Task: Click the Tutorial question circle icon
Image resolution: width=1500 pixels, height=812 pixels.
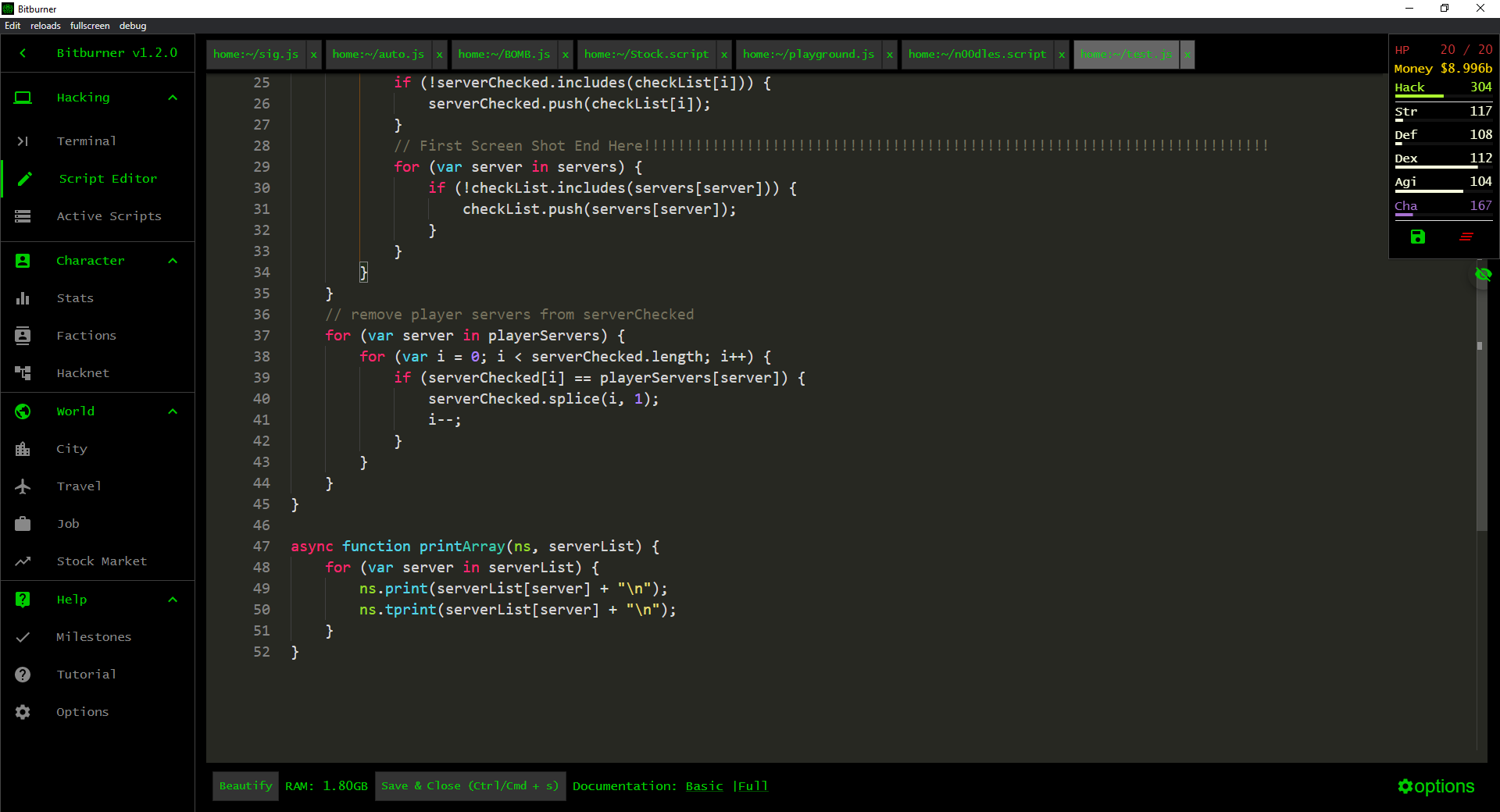Action: point(23,675)
